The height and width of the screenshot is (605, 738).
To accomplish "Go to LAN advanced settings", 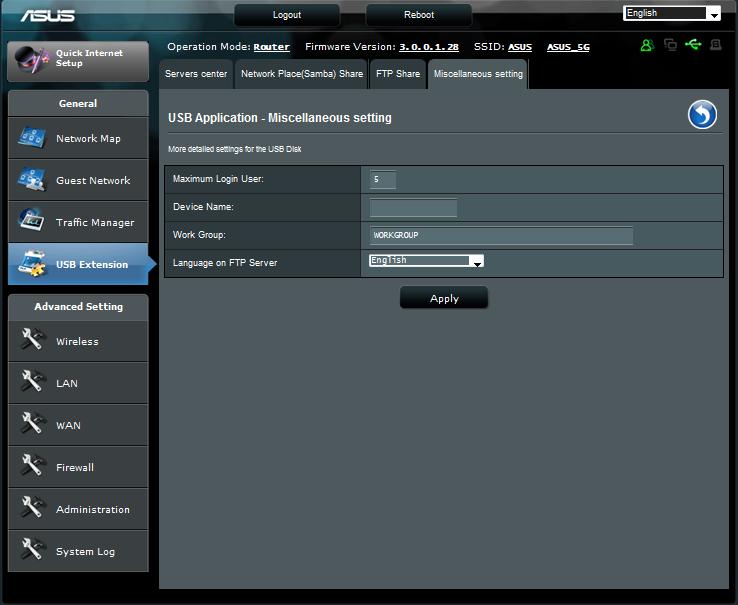I will point(78,383).
